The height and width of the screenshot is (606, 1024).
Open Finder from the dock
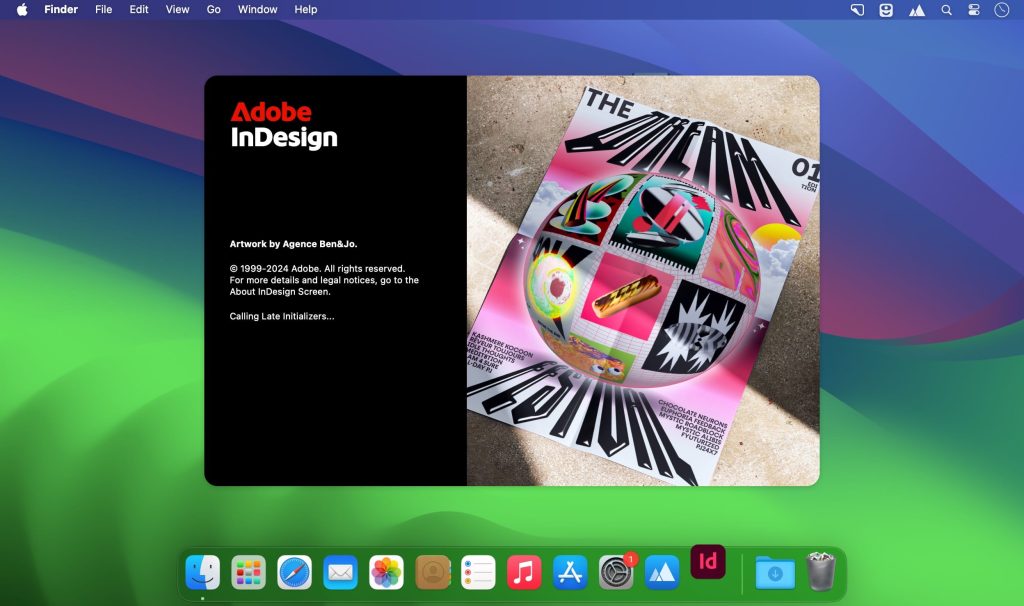click(x=203, y=573)
